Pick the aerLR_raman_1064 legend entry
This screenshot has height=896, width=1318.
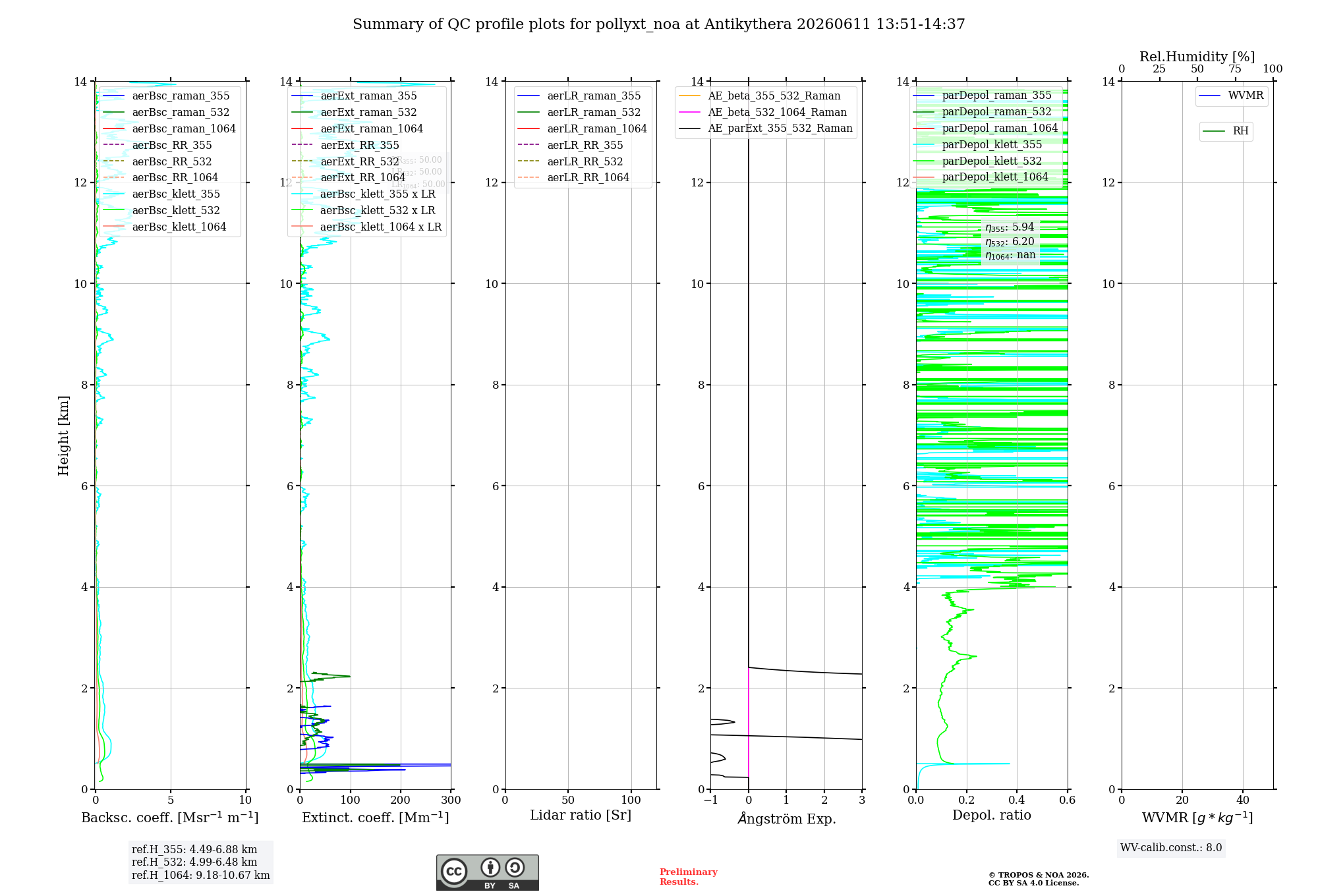pyautogui.click(x=583, y=129)
